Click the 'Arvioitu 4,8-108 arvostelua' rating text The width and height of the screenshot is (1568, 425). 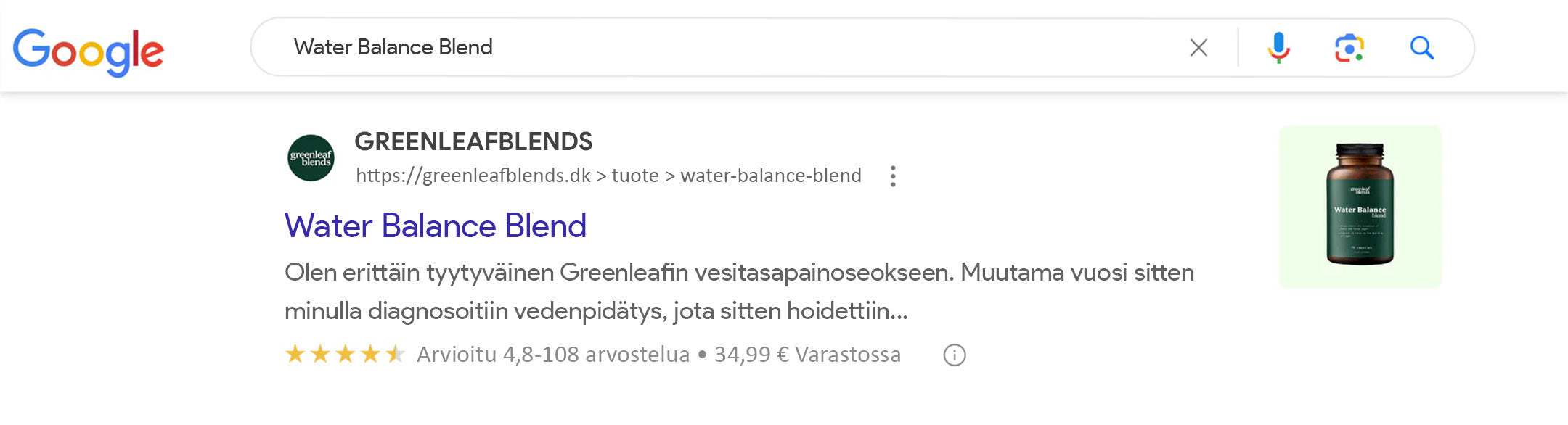(x=553, y=355)
